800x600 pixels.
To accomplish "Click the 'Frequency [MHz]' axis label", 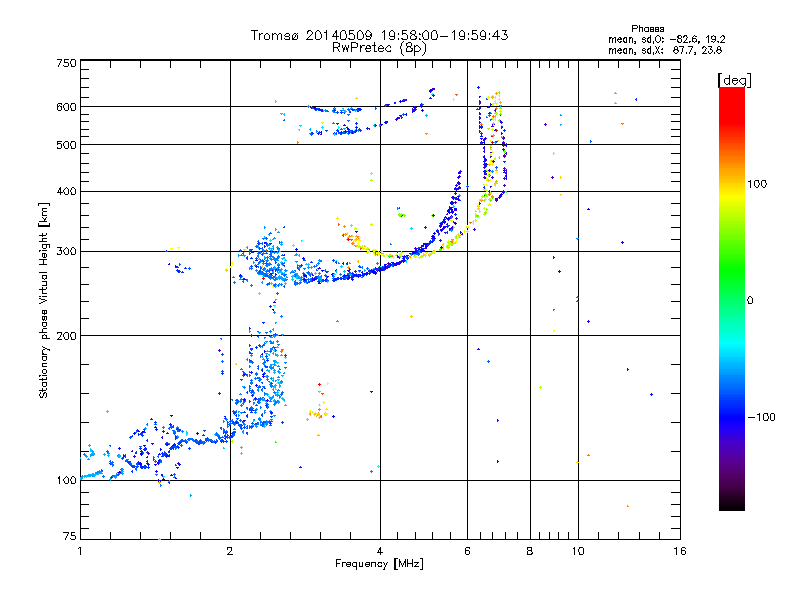I will 379,564.
